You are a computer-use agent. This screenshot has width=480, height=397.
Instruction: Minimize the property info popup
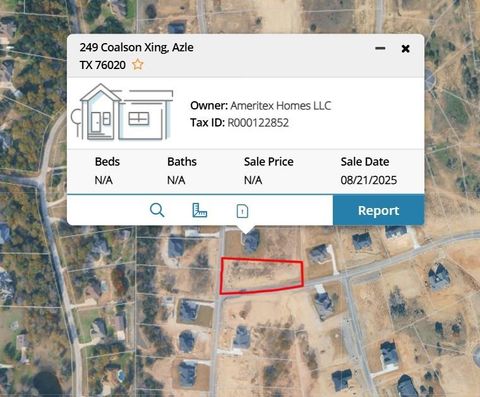tap(380, 48)
